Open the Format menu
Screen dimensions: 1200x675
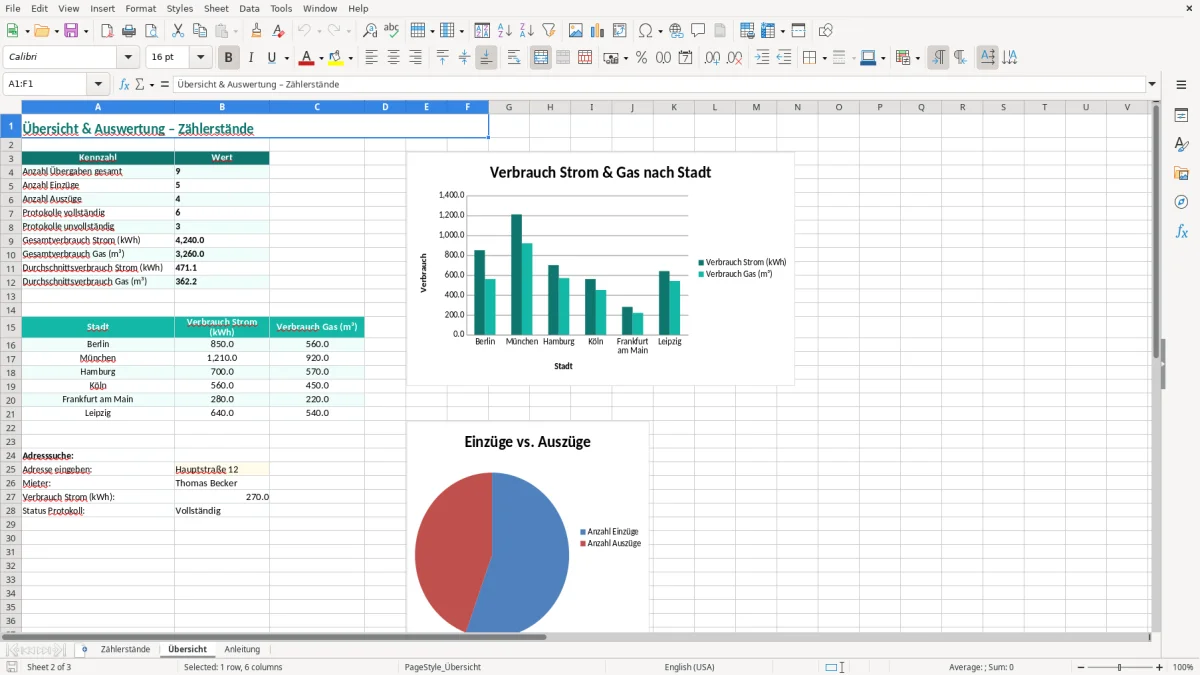pyautogui.click(x=141, y=8)
